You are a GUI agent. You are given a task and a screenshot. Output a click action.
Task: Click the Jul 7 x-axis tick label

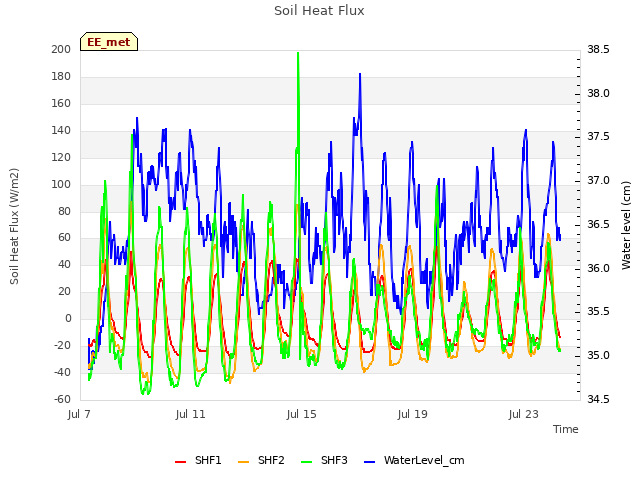click(x=79, y=414)
